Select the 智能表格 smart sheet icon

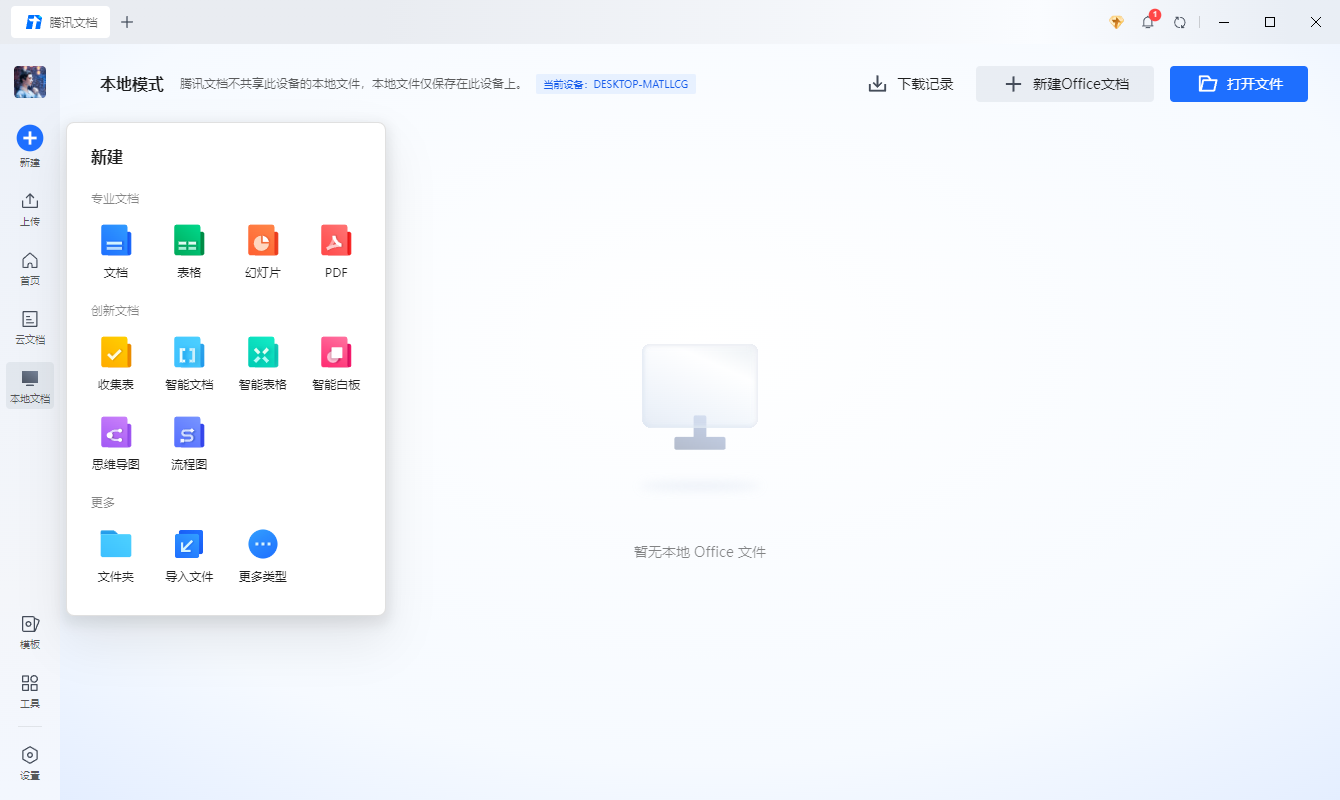(x=262, y=362)
